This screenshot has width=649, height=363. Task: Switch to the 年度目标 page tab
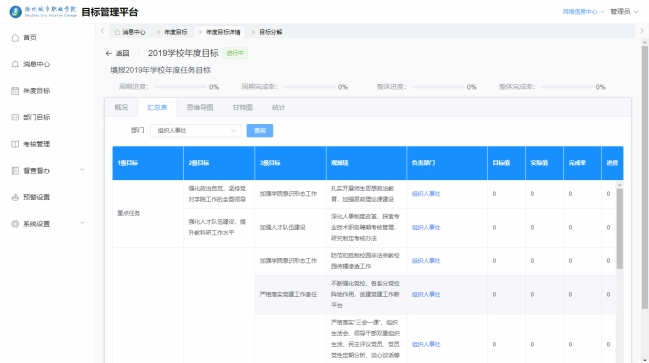[176, 32]
